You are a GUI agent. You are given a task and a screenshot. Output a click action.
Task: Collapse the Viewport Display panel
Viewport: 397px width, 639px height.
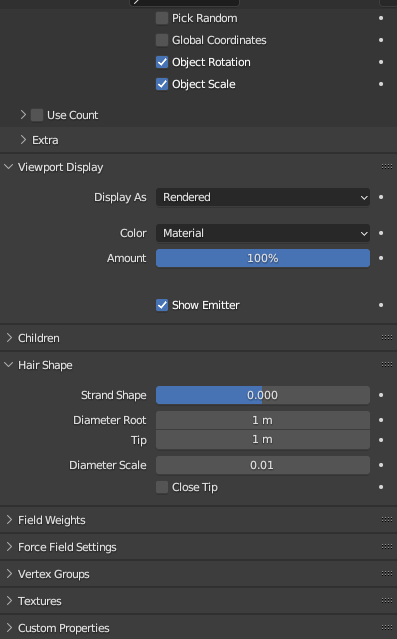click(x=9, y=167)
